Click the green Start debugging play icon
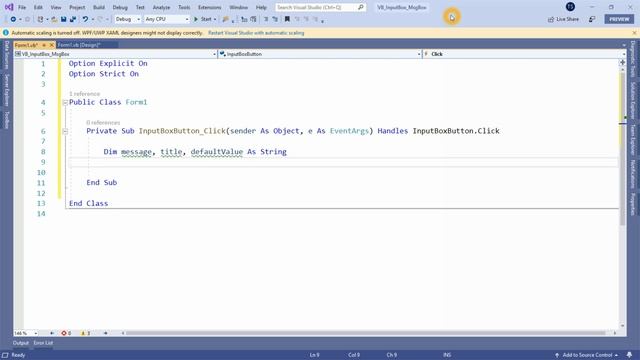Screen dimensions: 640x360 (196, 19)
